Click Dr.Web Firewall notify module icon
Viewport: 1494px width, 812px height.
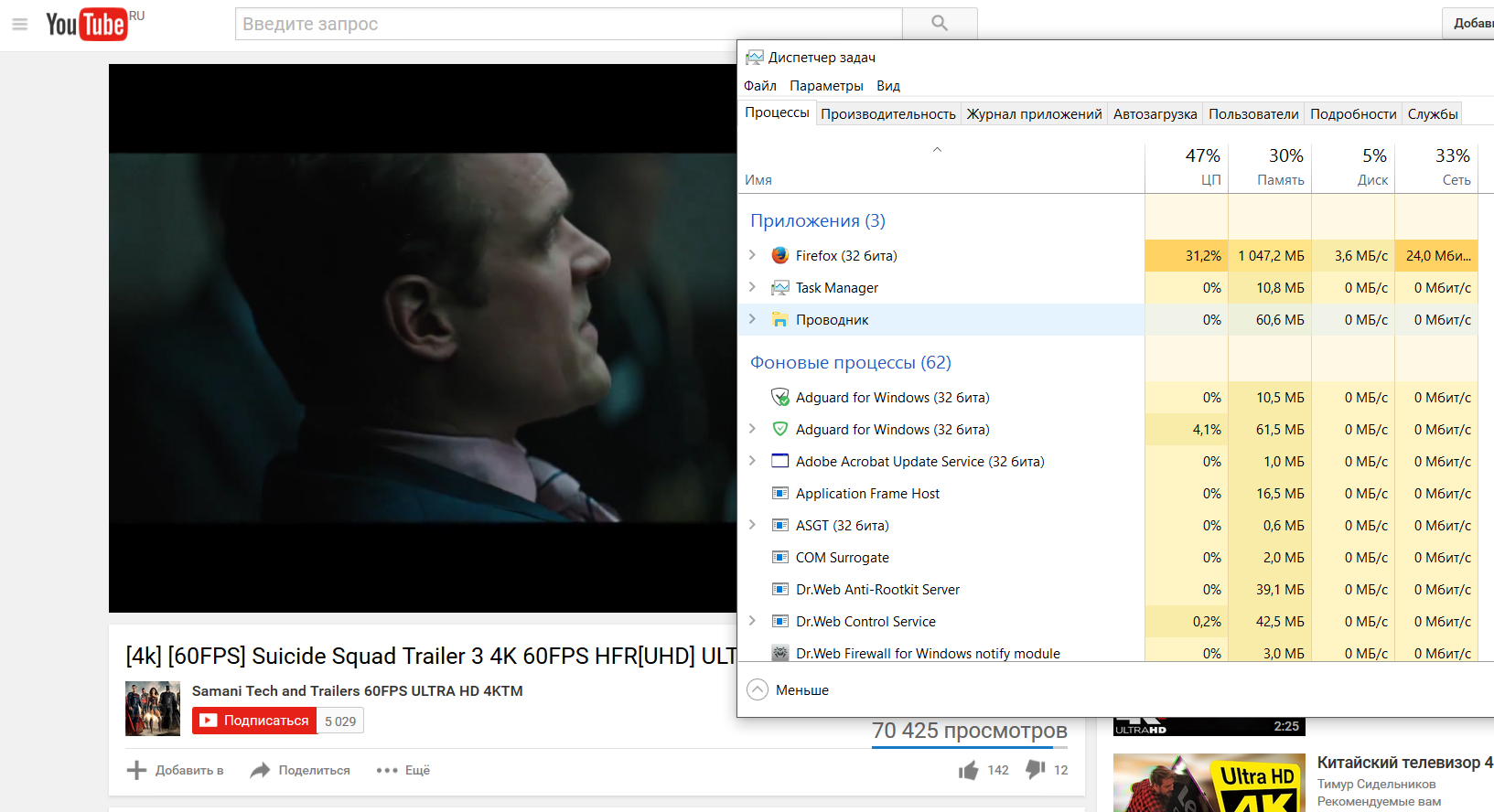coord(779,653)
